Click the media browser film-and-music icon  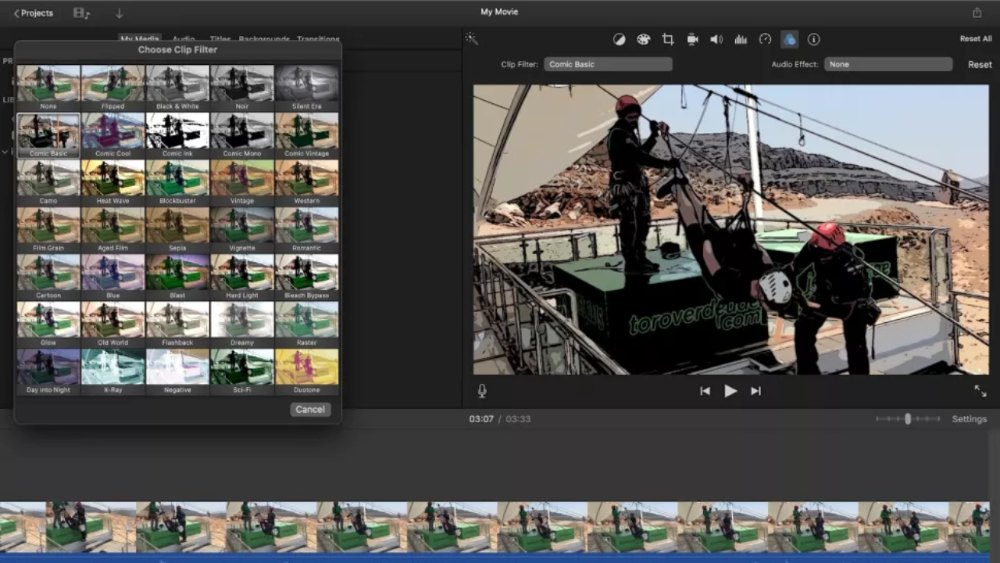point(81,13)
